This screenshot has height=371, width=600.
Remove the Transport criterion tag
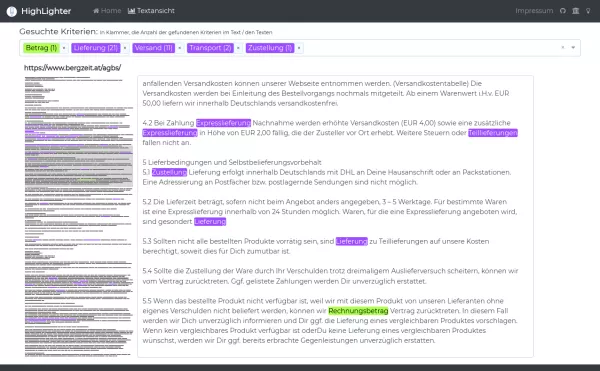click(x=238, y=48)
